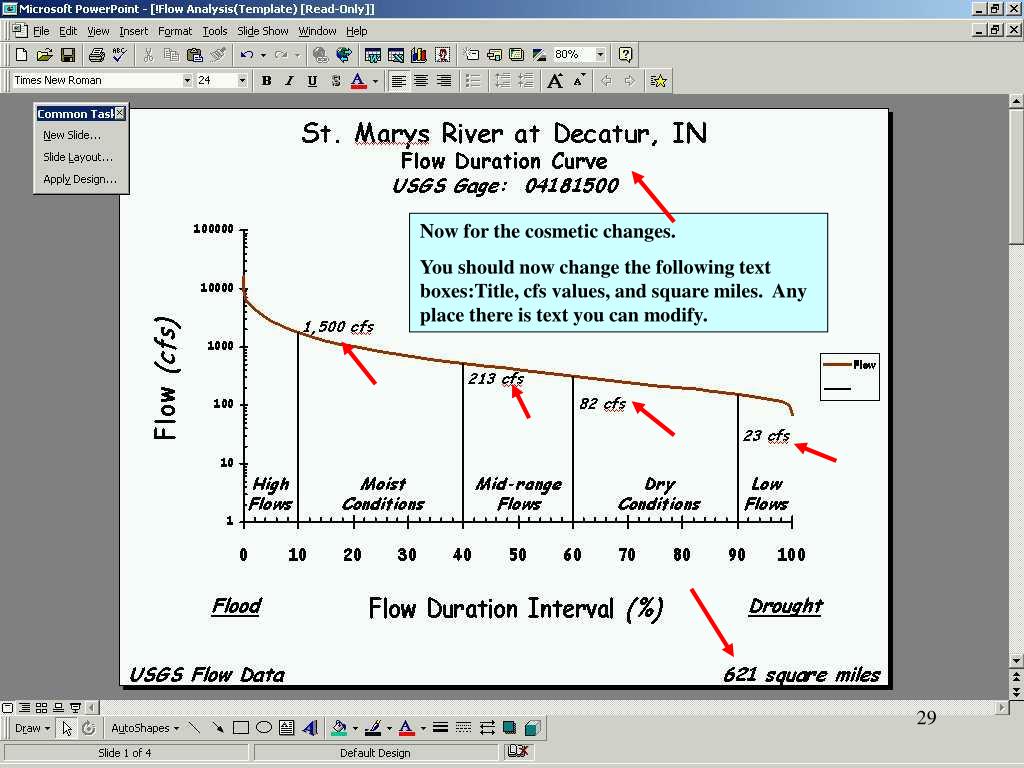Switch to Outline view
The image size is (1024, 768).
(x=24, y=707)
